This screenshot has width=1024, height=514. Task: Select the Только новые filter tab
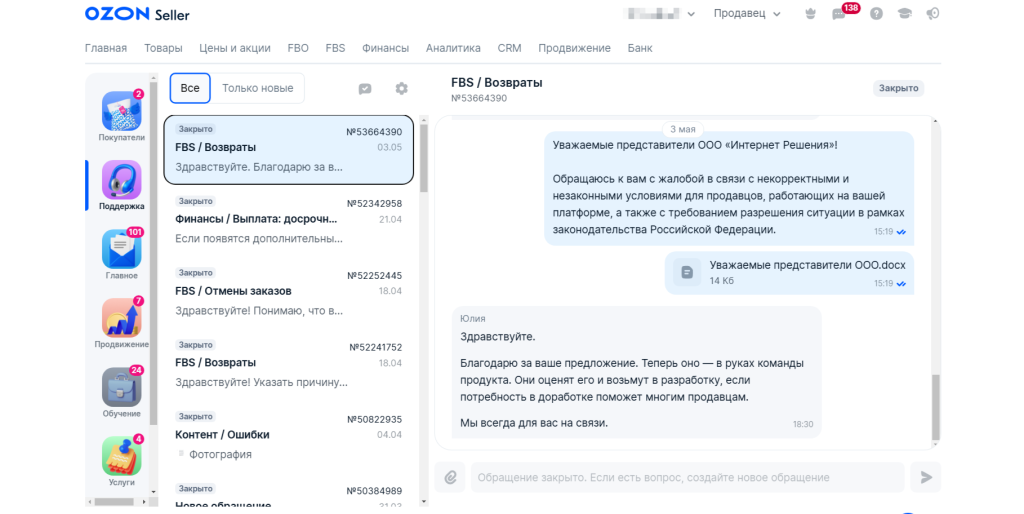point(258,88)
